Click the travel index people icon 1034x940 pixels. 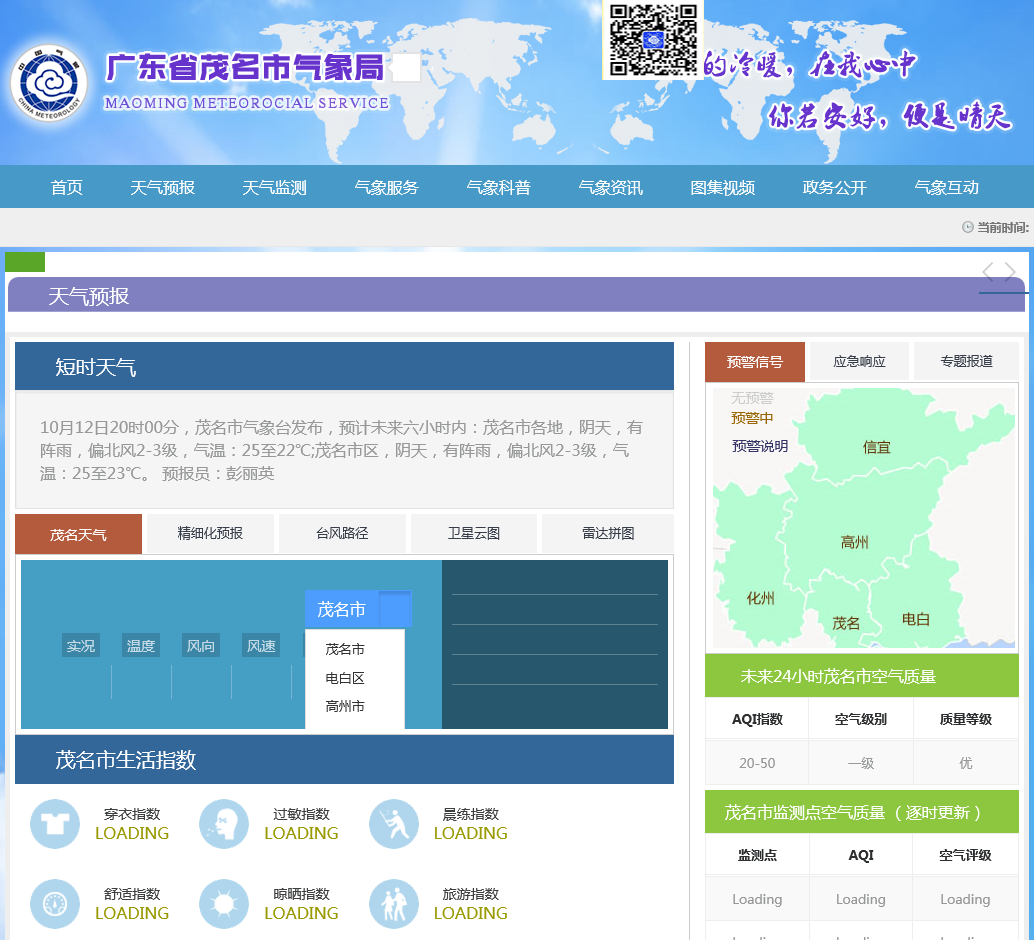coord(394,904)
